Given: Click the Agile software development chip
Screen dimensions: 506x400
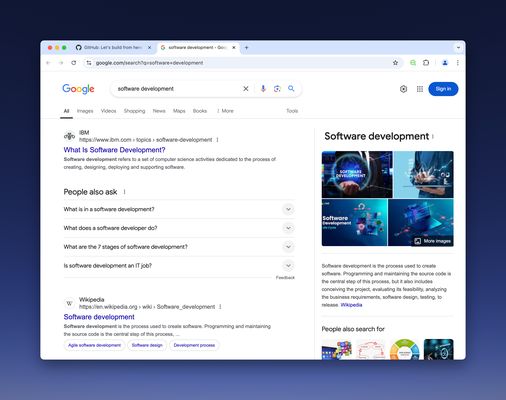Looking at the screenshot, I should (94, 345).
